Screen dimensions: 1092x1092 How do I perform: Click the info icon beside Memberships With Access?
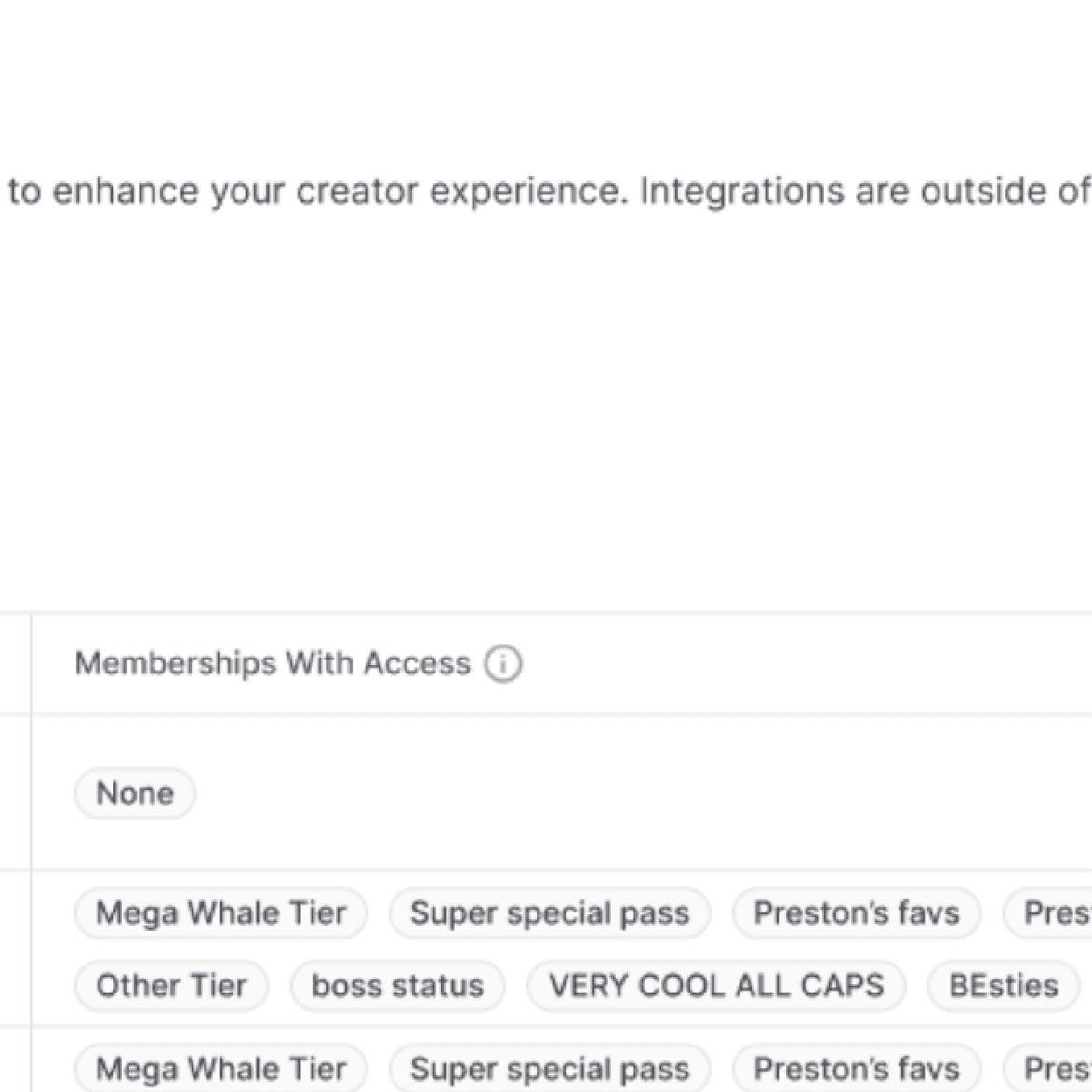tap(503, 664)
